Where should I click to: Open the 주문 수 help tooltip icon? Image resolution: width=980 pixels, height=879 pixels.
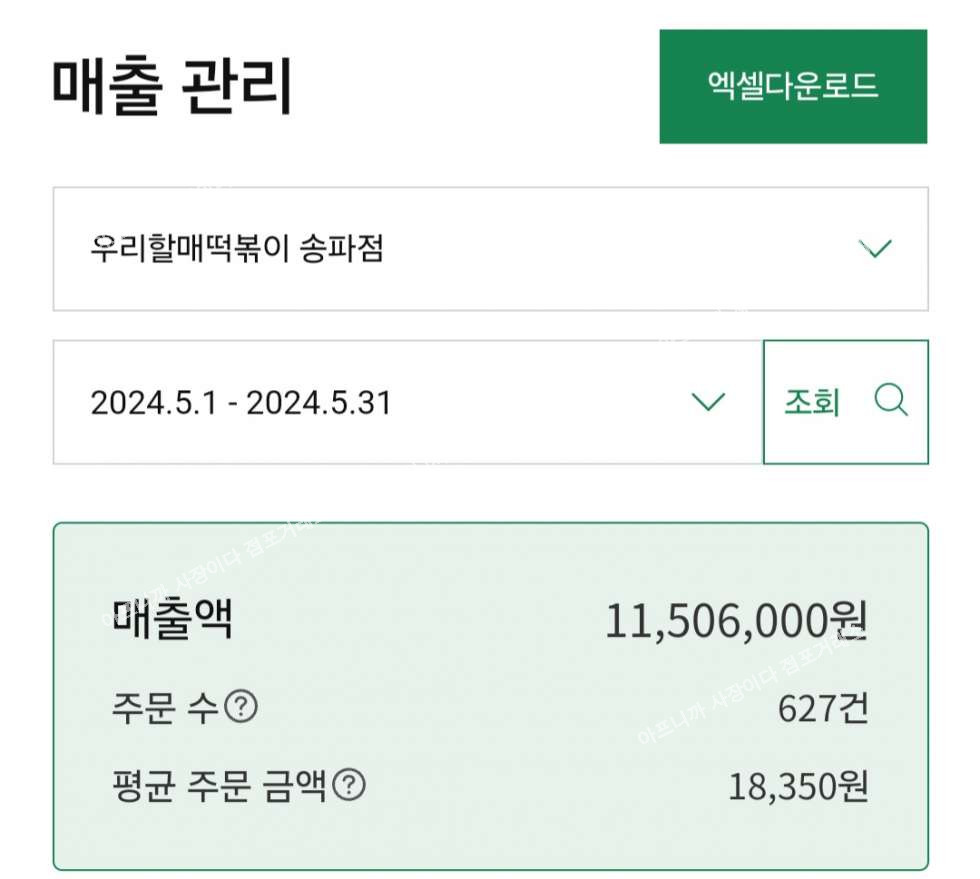point(241,708)
